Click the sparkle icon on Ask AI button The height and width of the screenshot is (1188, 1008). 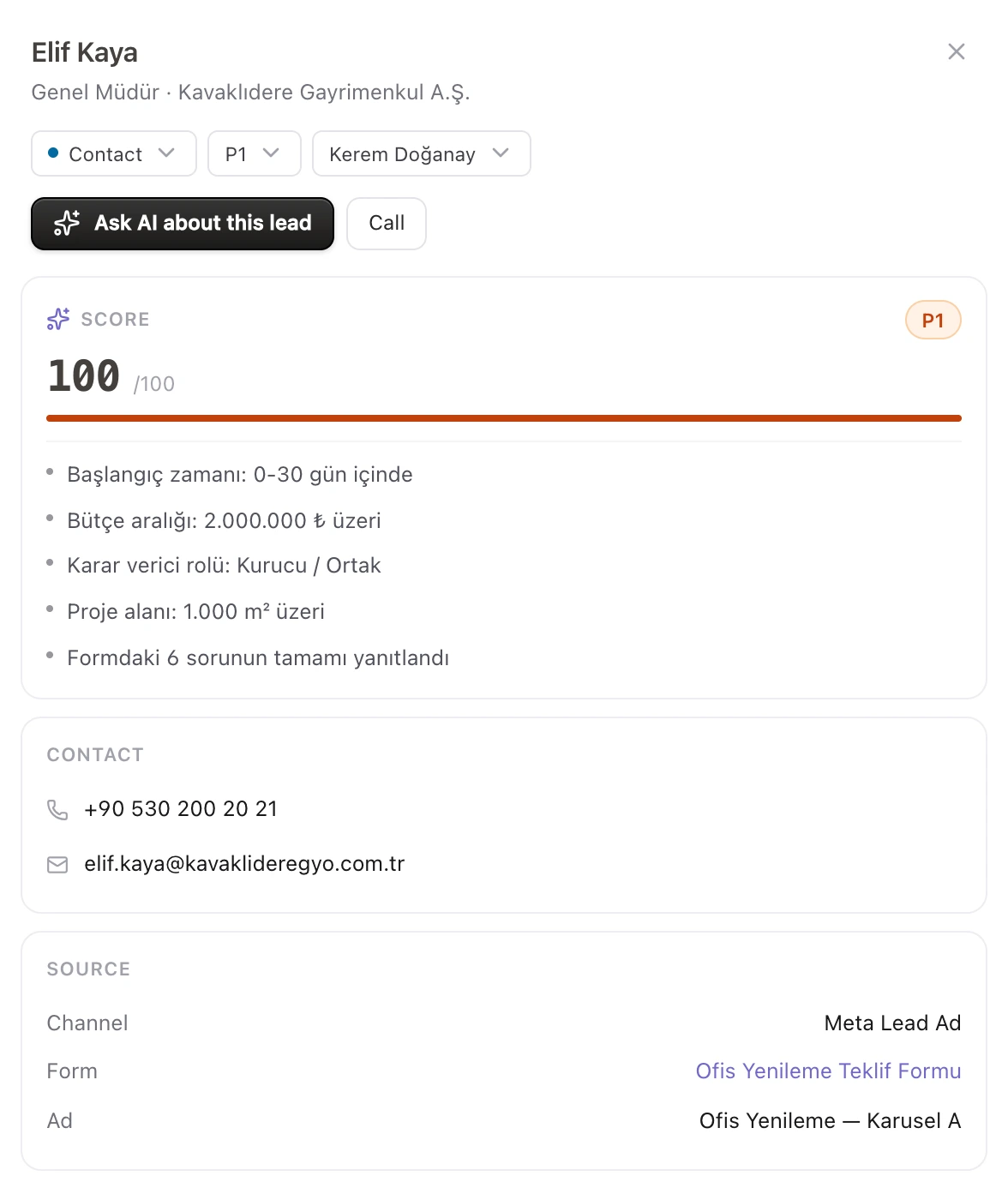pyautogui.click(x=67, y=223)
